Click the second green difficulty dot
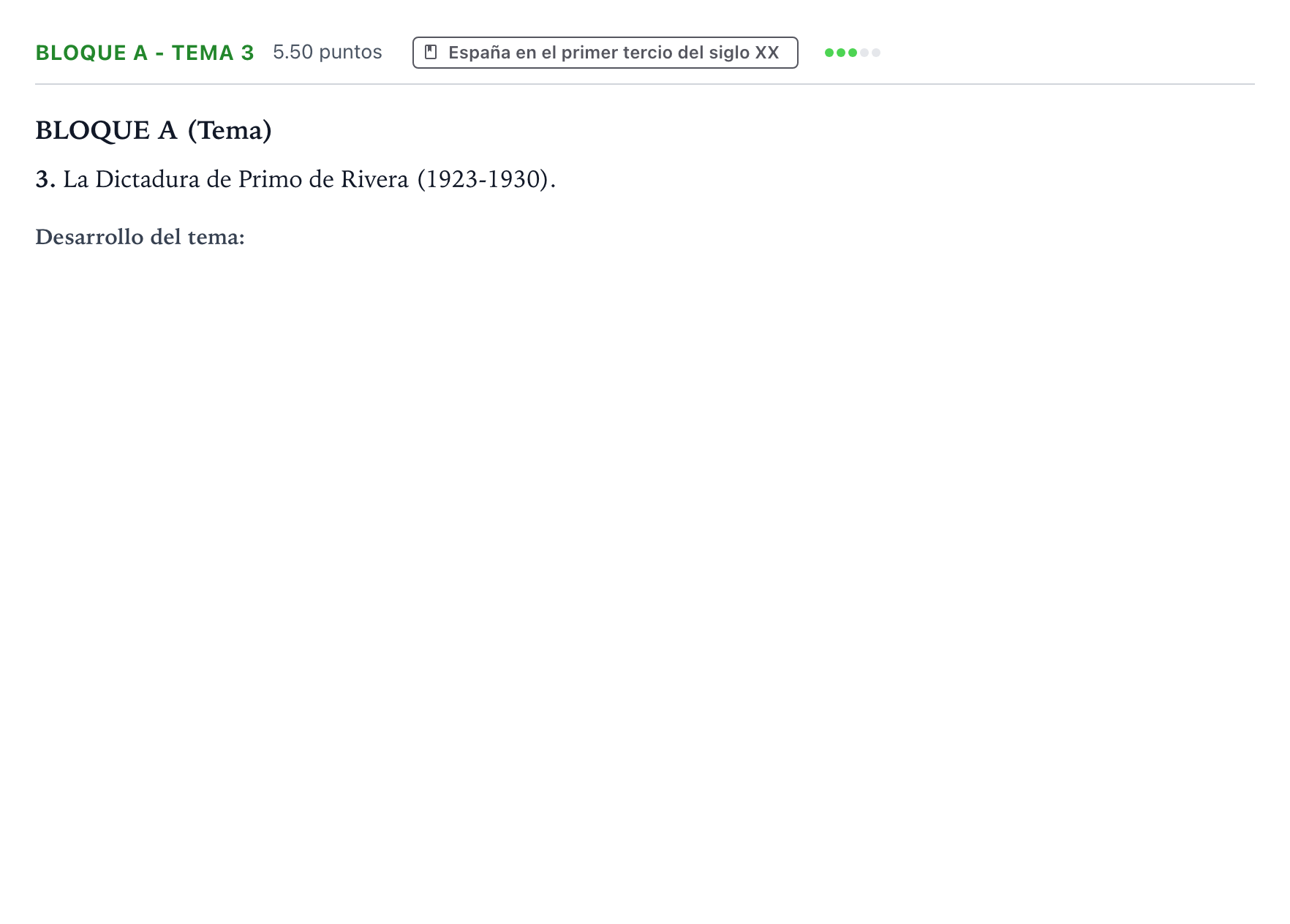 [841, 53]
